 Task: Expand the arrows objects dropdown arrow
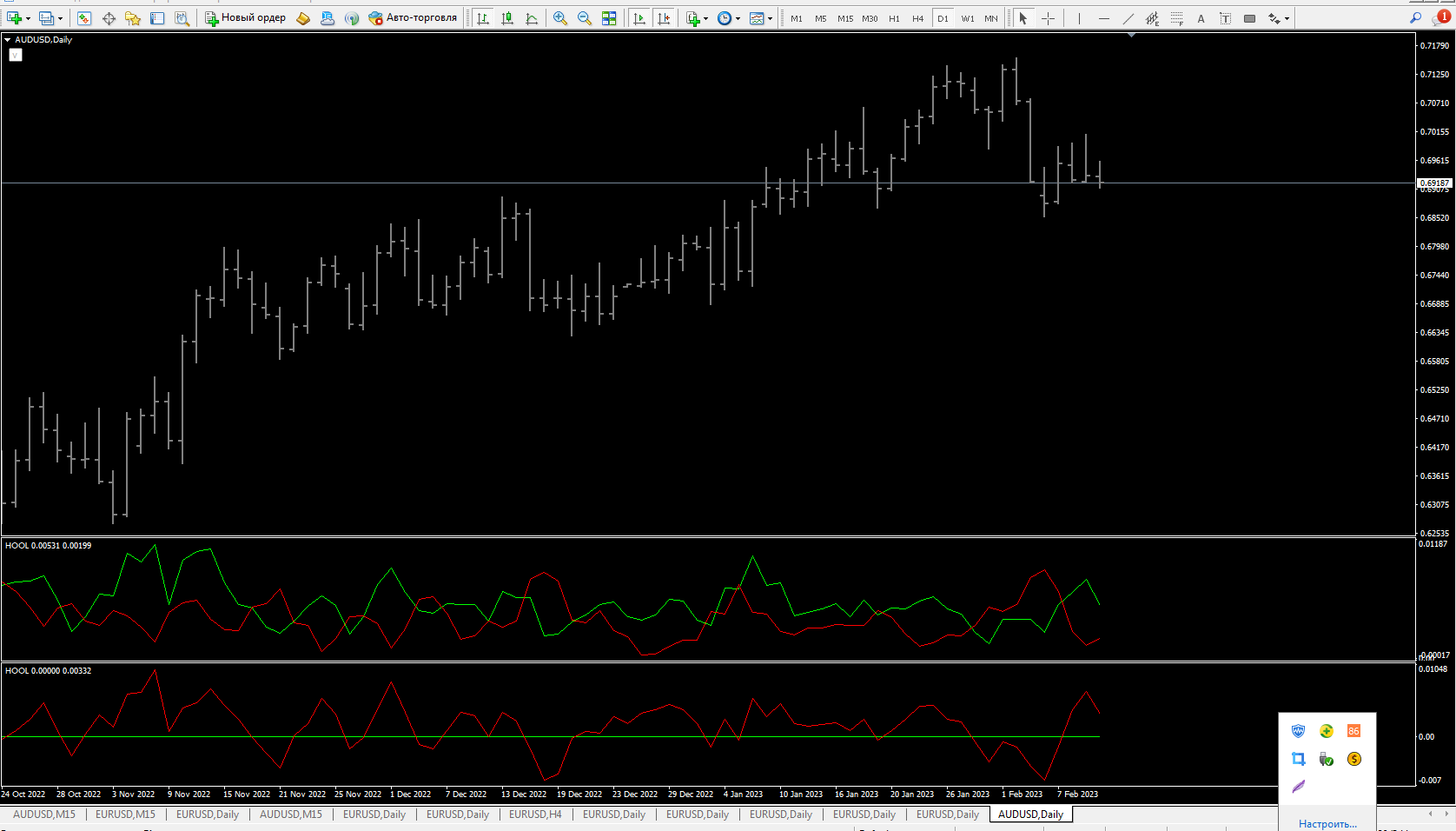[1287, 18]
